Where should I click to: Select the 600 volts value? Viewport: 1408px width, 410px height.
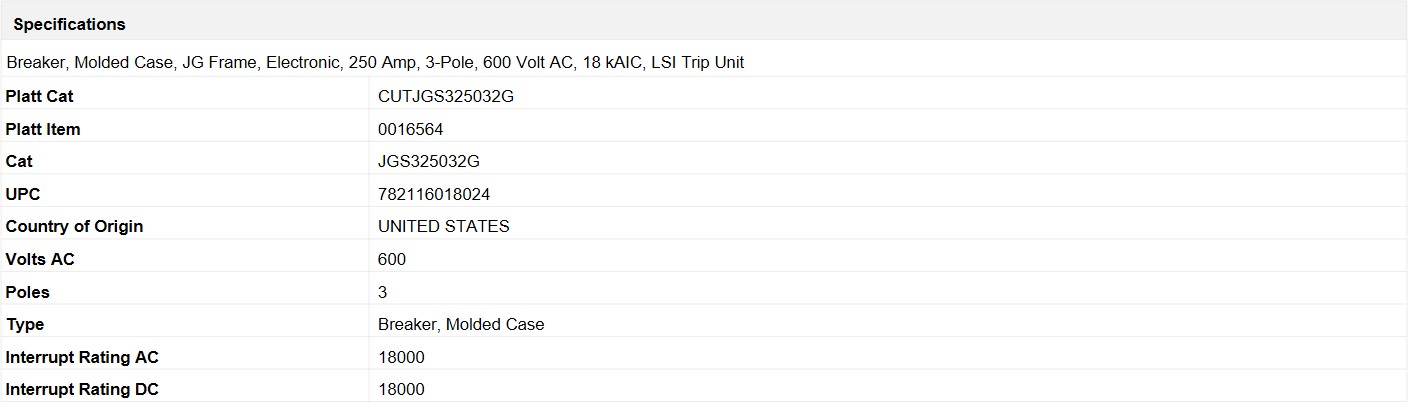tap(392, 259)
